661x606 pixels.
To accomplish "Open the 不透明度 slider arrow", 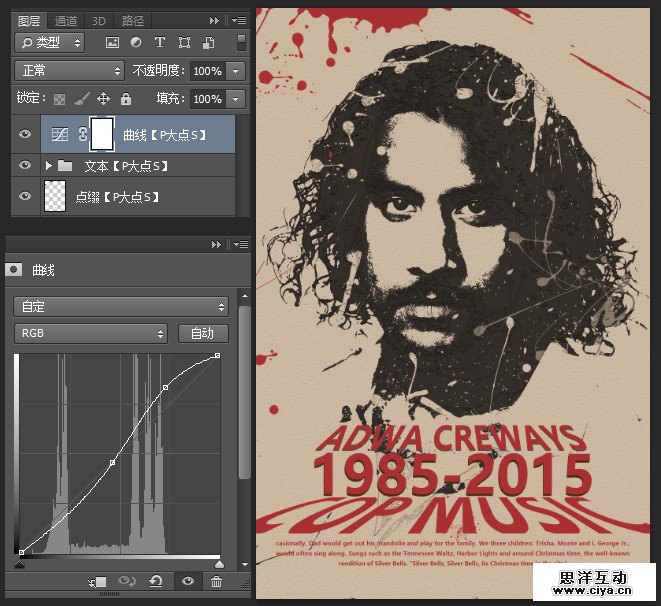I will (x=236, y=71).
